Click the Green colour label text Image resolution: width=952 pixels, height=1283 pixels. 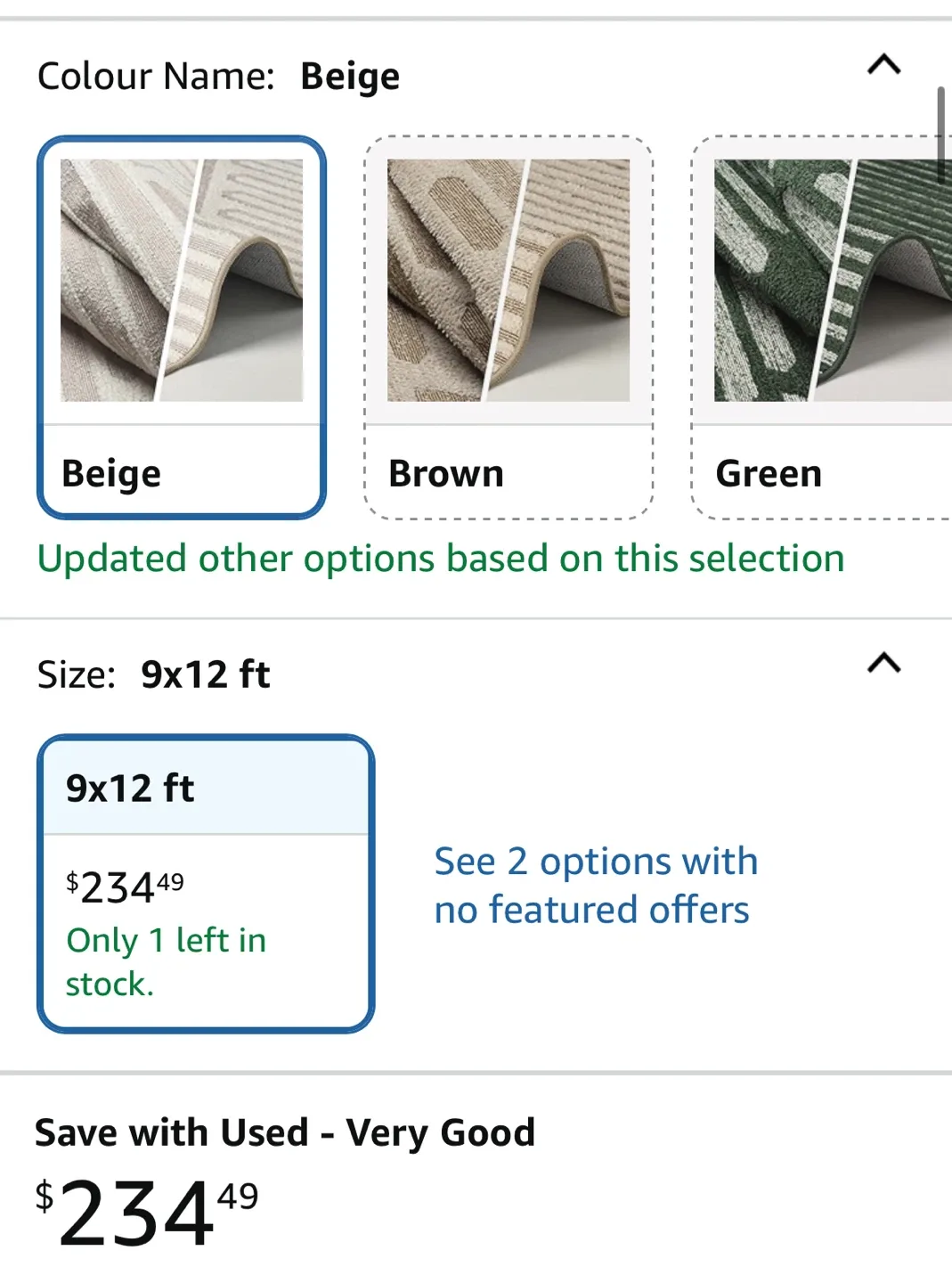click(x=769, y=473)
